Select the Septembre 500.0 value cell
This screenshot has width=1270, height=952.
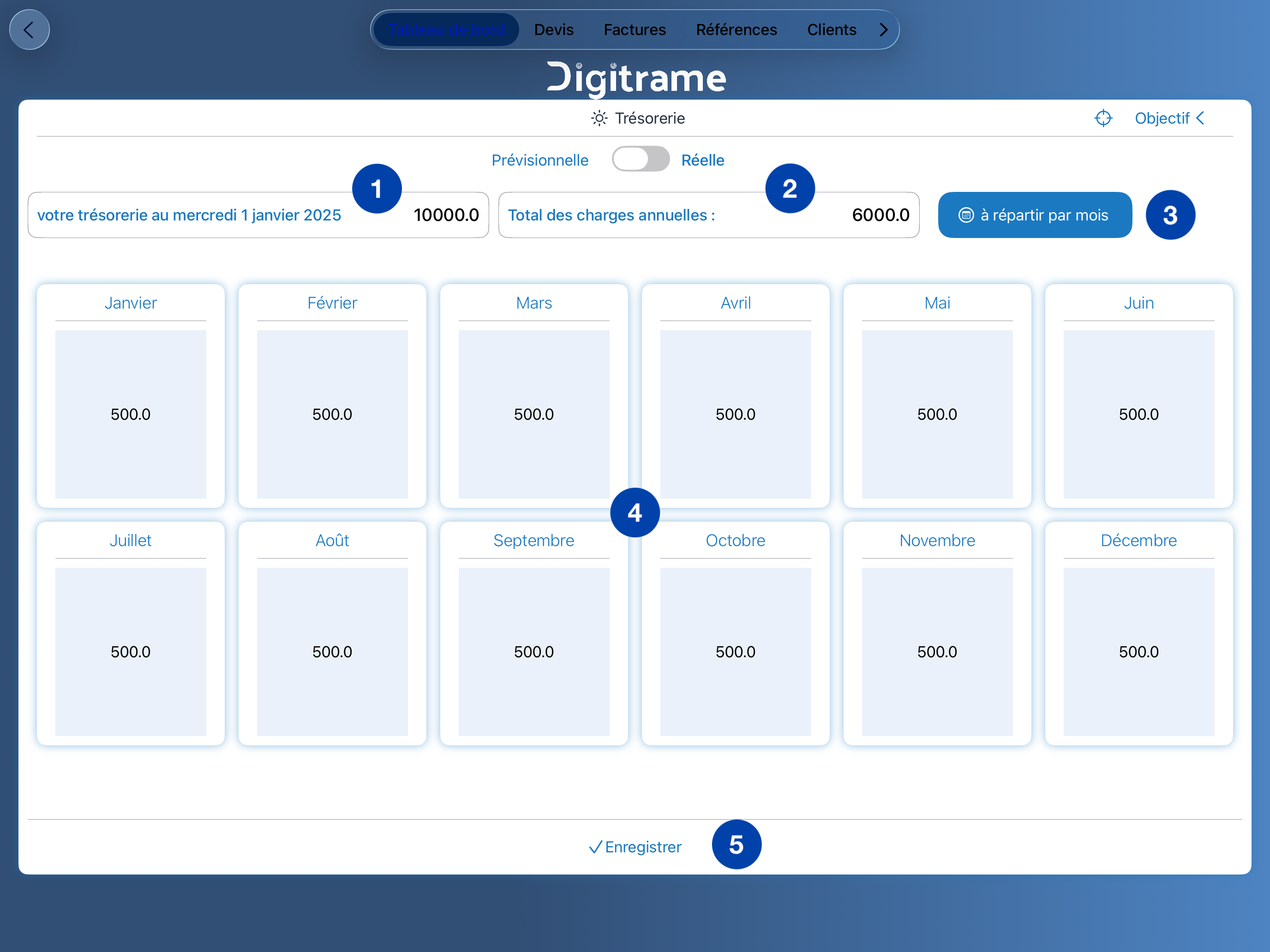(x=533, y=652)
